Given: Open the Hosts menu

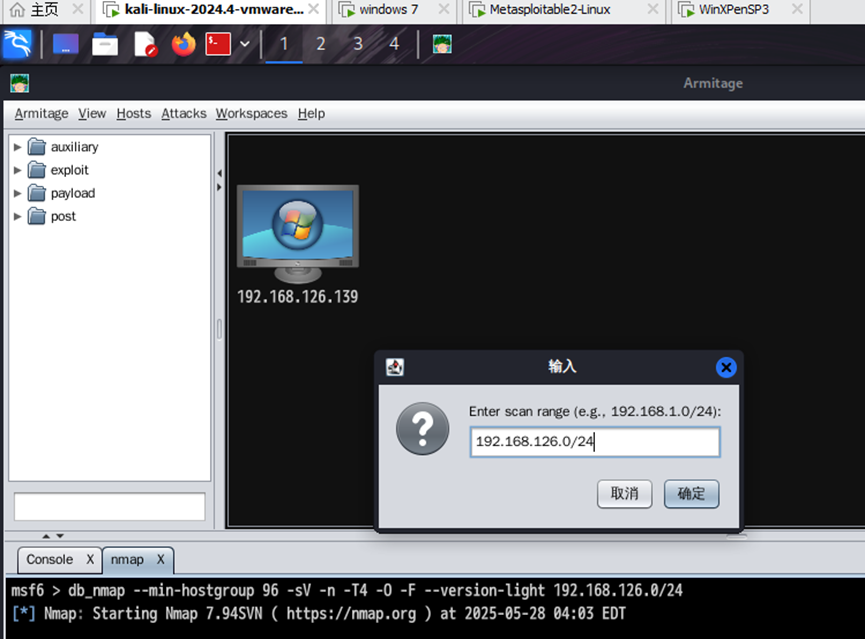Looking at the screenshot, I should click(134, 113).
